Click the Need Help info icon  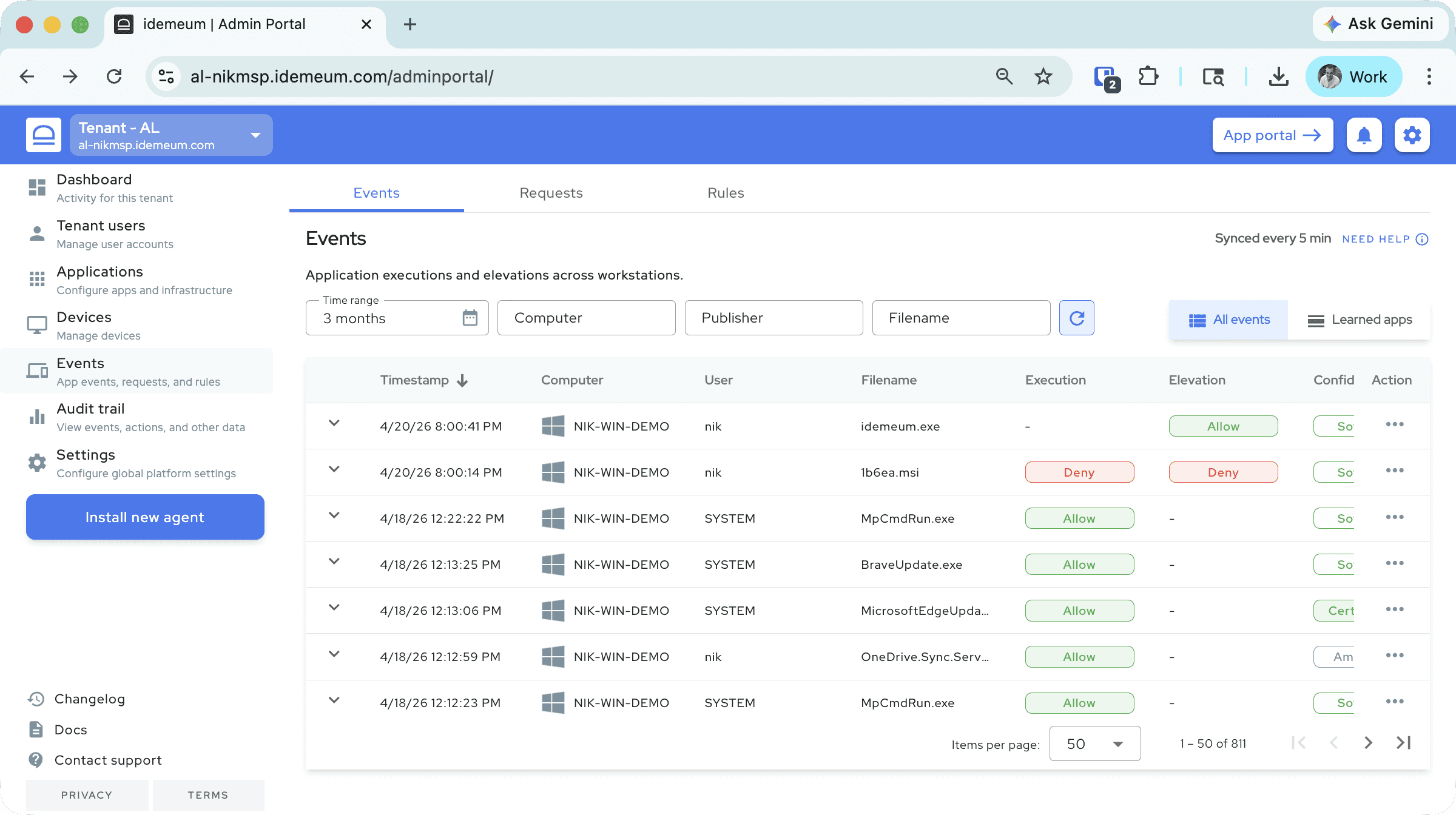click(1422, 239)
